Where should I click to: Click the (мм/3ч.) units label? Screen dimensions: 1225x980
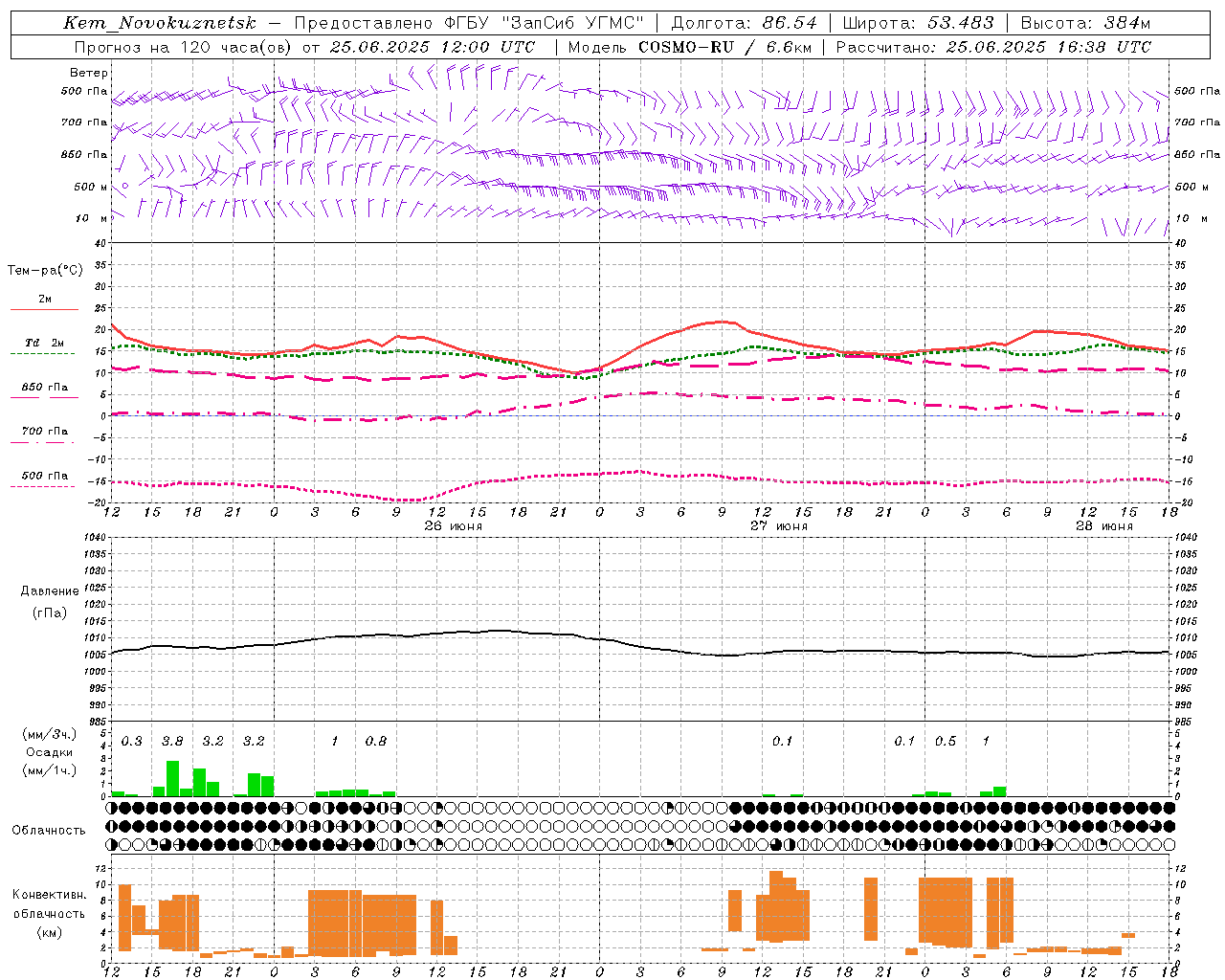point(48,734)
